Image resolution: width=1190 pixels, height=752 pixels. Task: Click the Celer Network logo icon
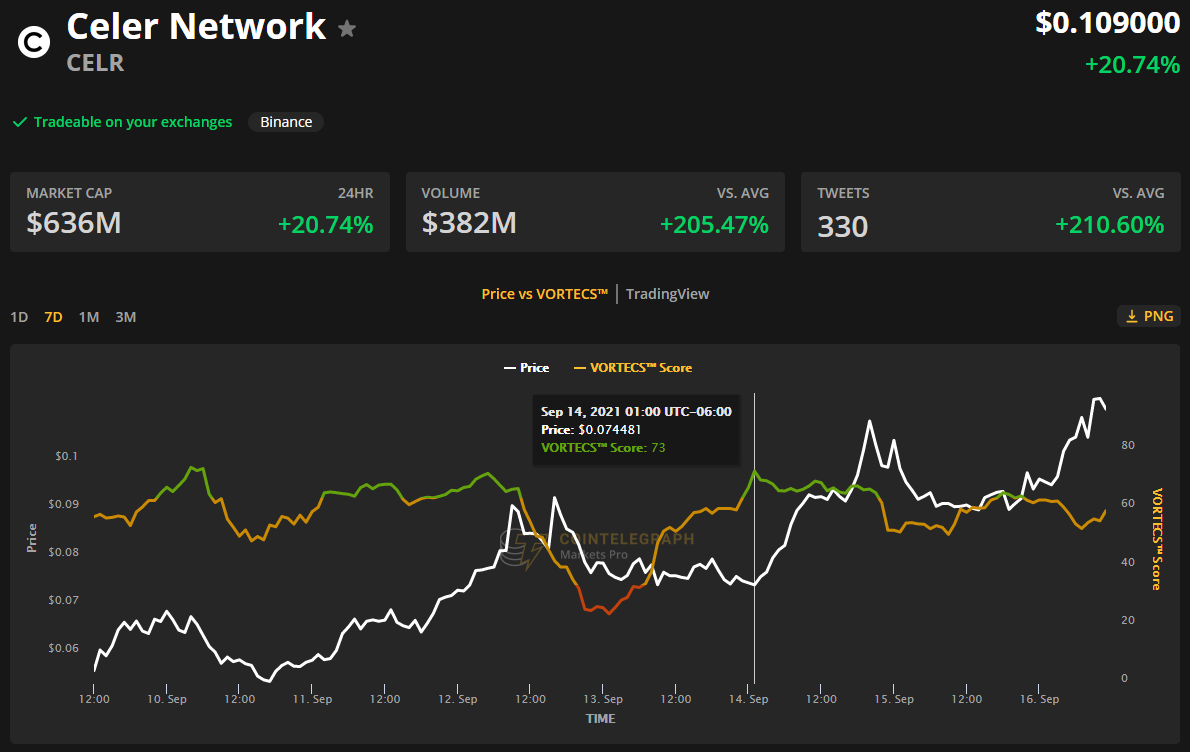point(33,42)
